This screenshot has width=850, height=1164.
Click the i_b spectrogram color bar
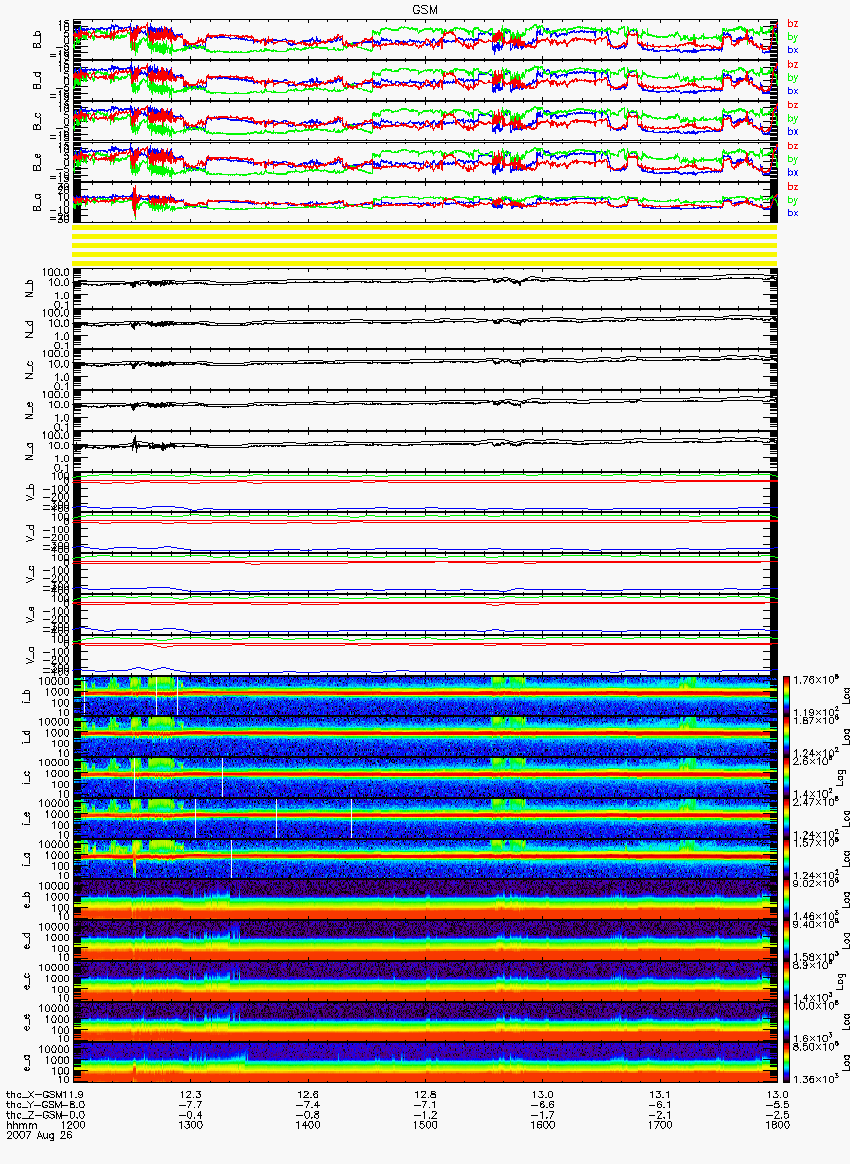[x=787, y=696]
